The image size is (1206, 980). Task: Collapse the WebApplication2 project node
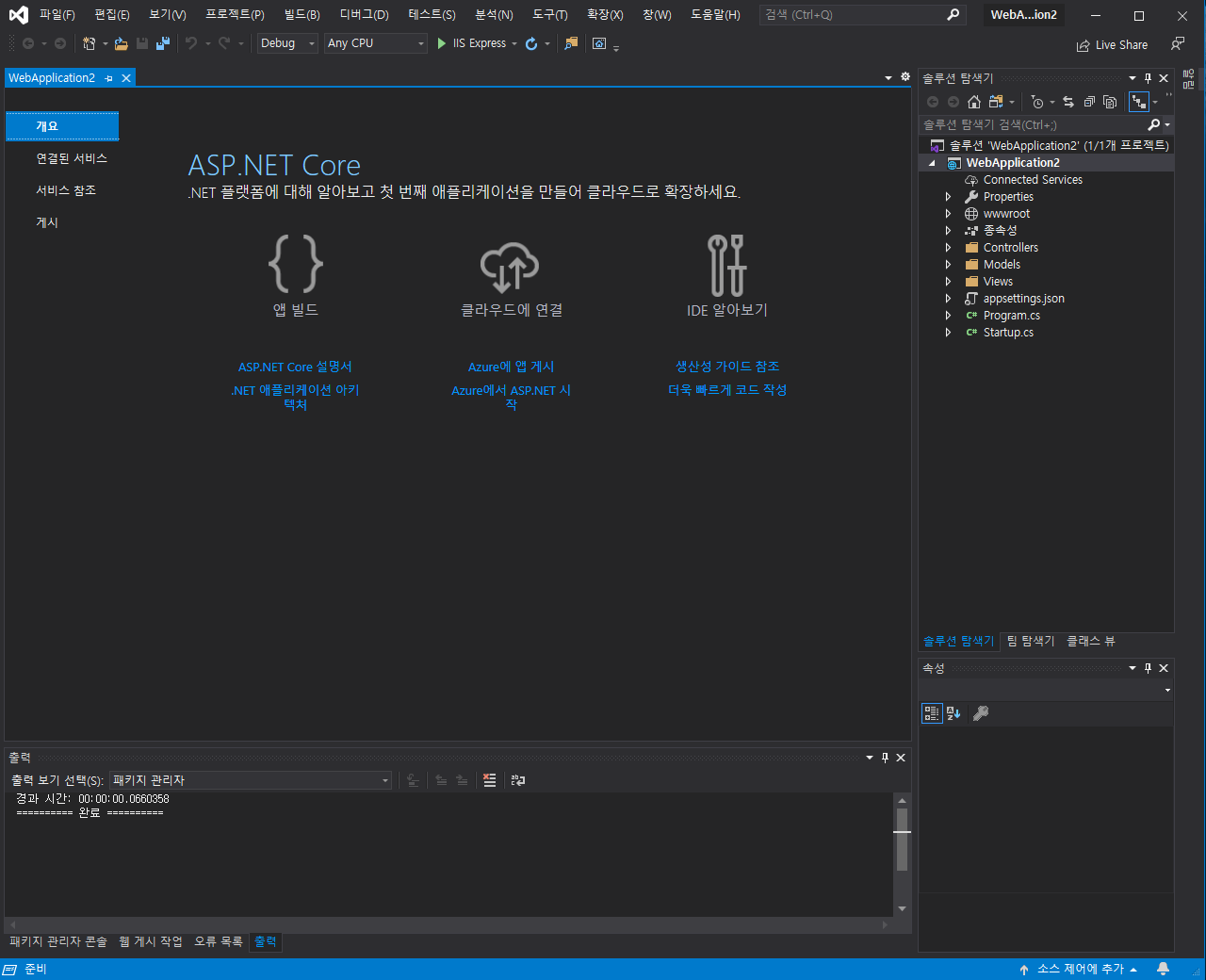(x=933, y=163)
